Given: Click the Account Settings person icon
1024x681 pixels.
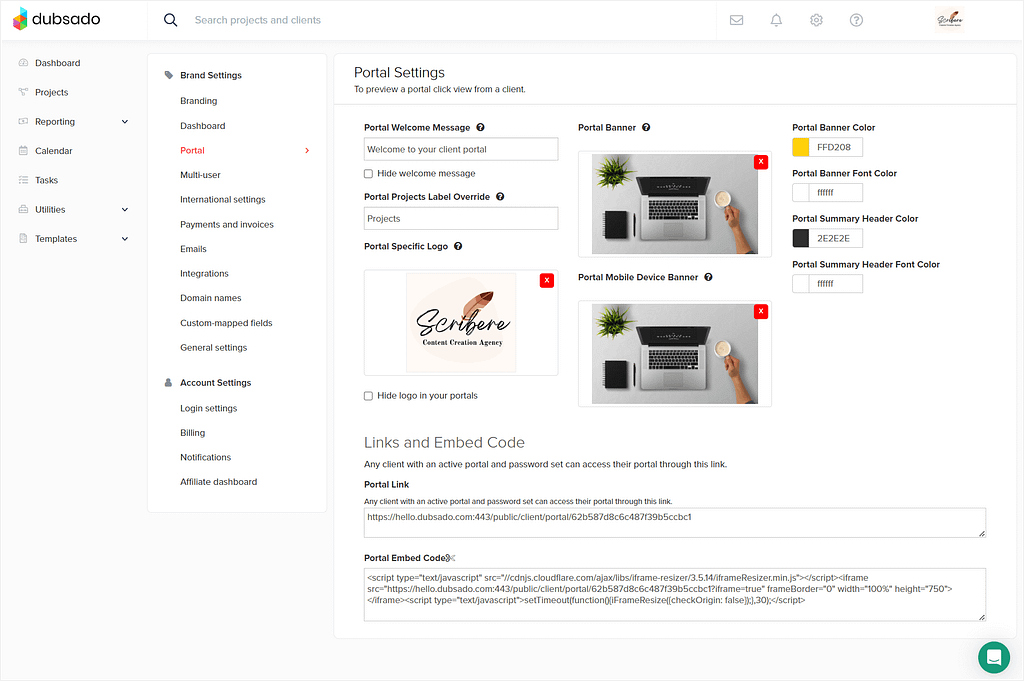Looking at the screenshot, I should 168,383.
